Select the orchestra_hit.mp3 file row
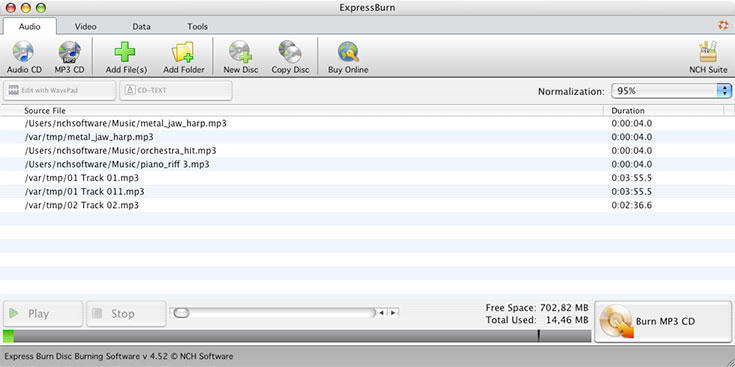The image size is (735, 367). tap(368, 151)
